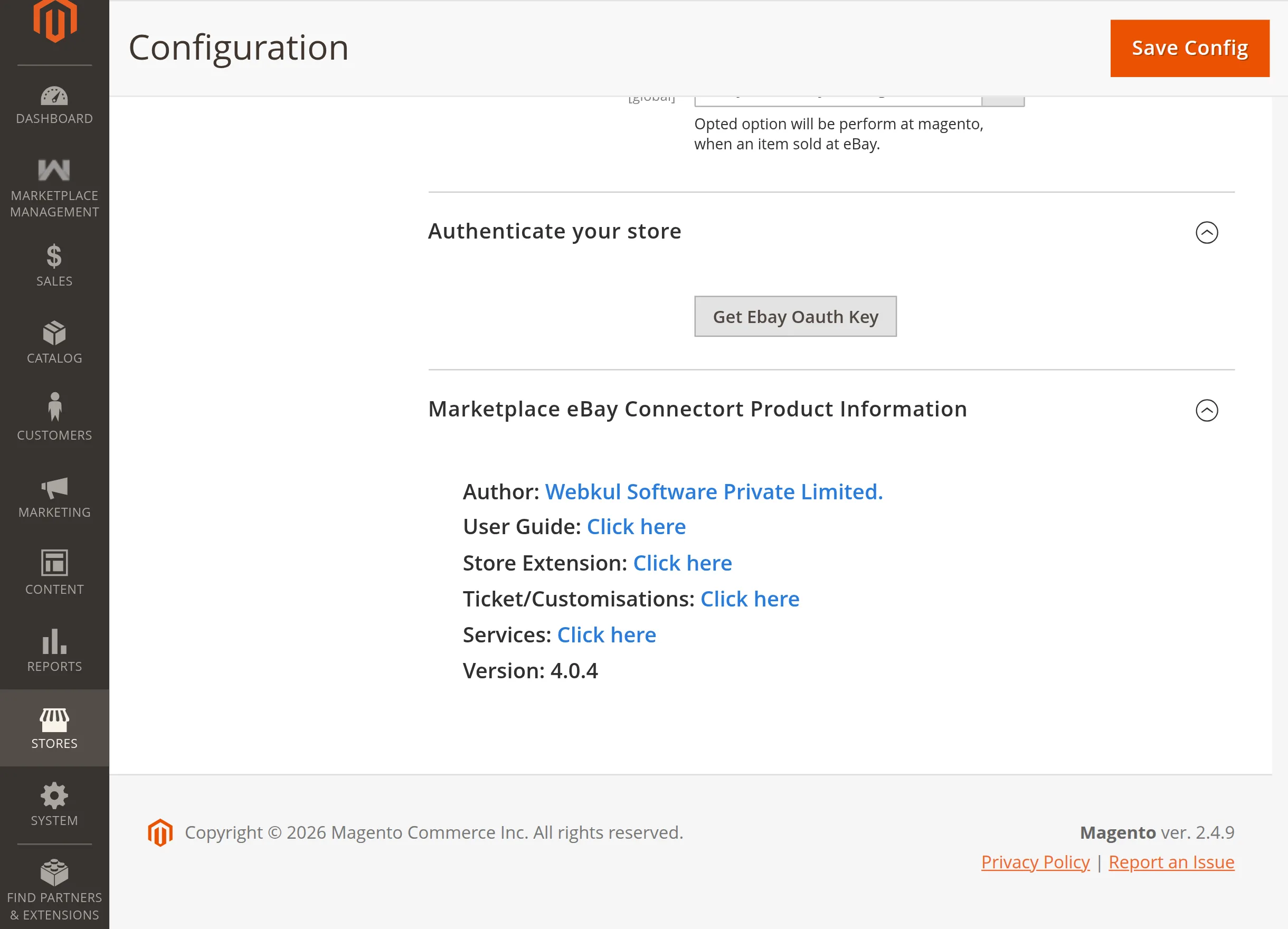Open the Catalog box icon
1288x929 pixels.
click(54, 333)
